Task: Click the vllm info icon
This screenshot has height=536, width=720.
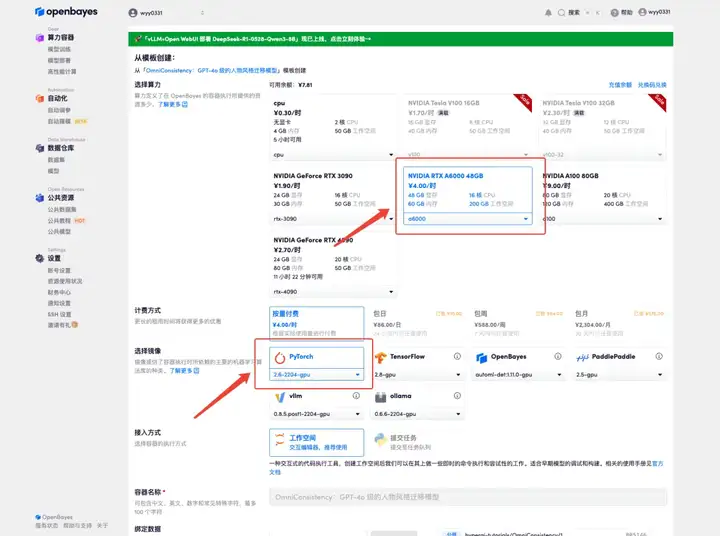Action: pyautogui.click(x=356, y=395)
